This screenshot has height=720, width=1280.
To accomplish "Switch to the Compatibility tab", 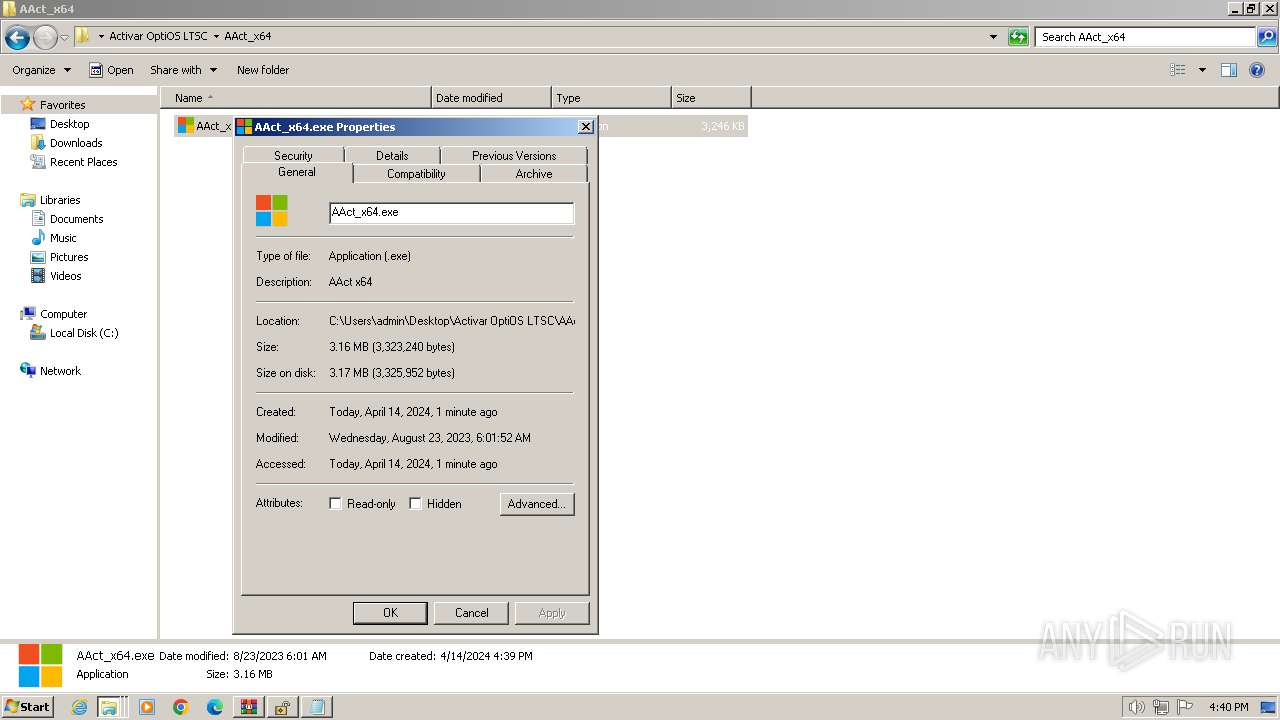I will coord(416,174).
